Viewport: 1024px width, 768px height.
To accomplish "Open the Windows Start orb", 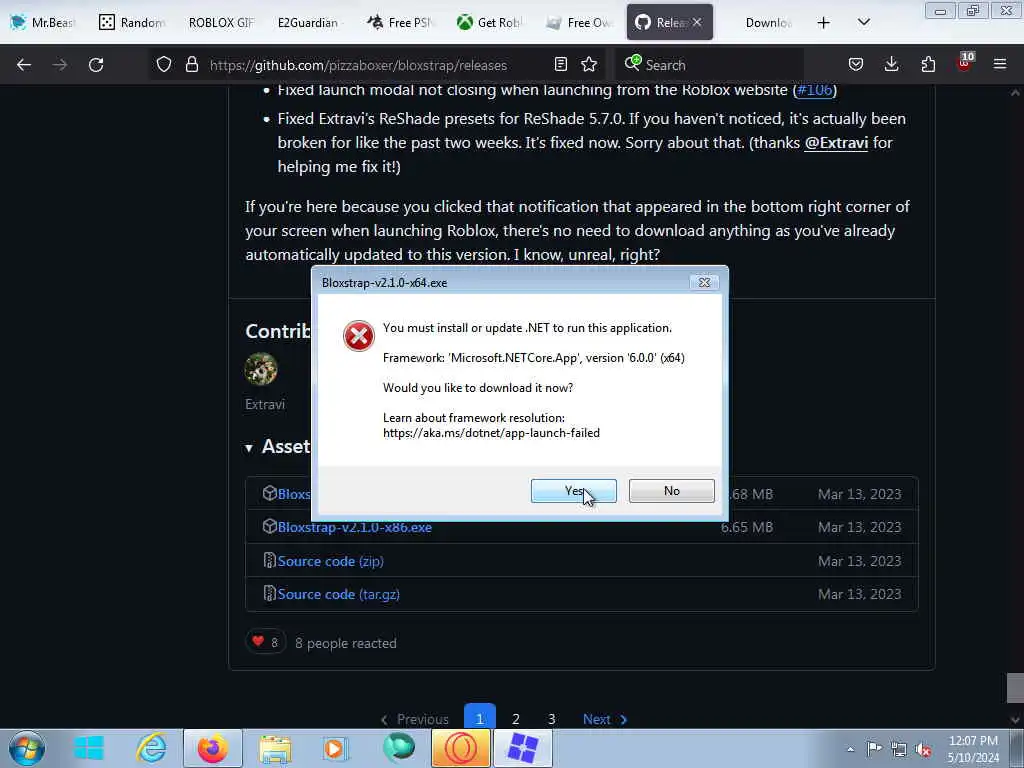I will click(27, 748).
